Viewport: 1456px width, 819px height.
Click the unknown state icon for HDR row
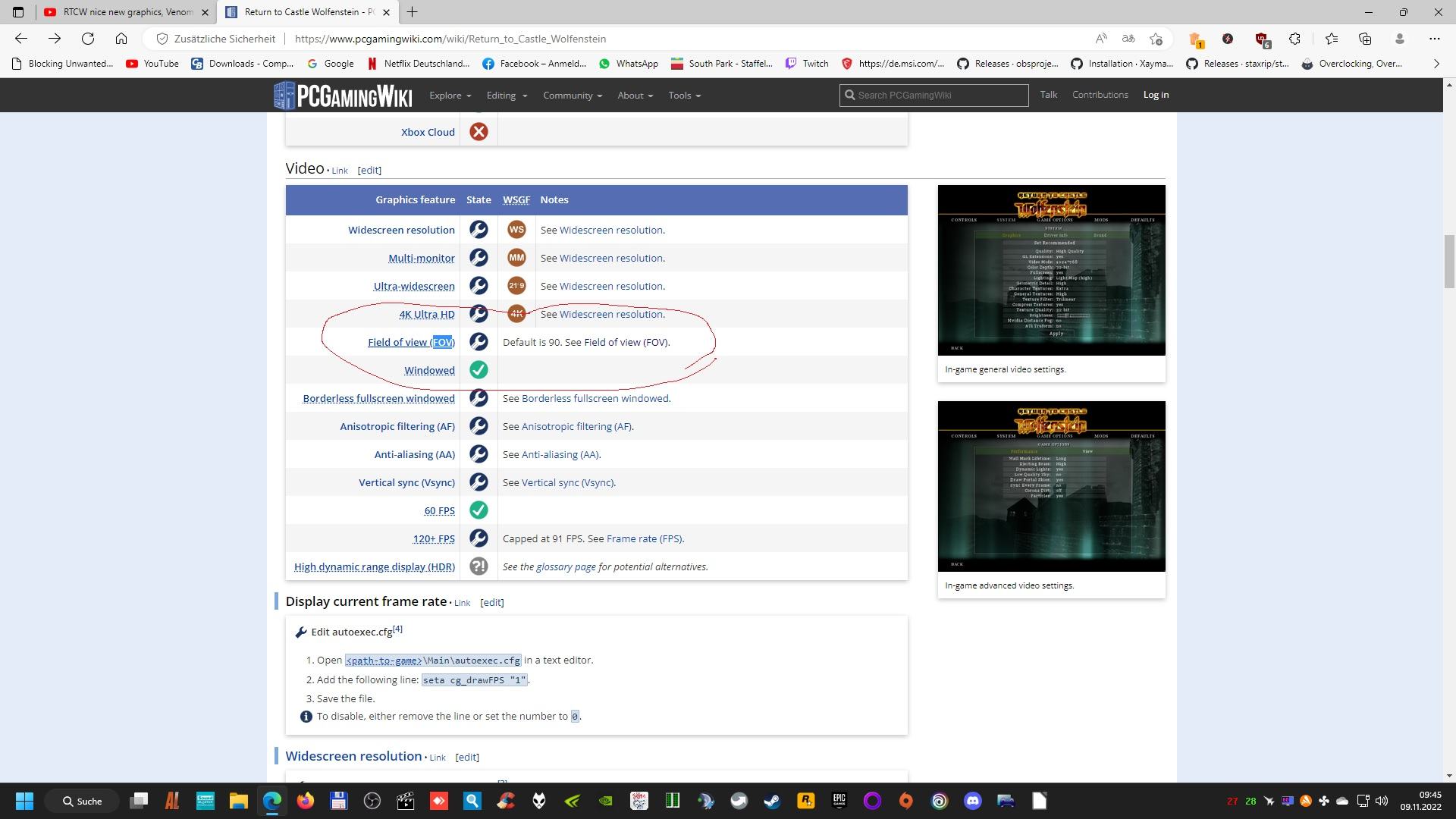tap(479, 566)
